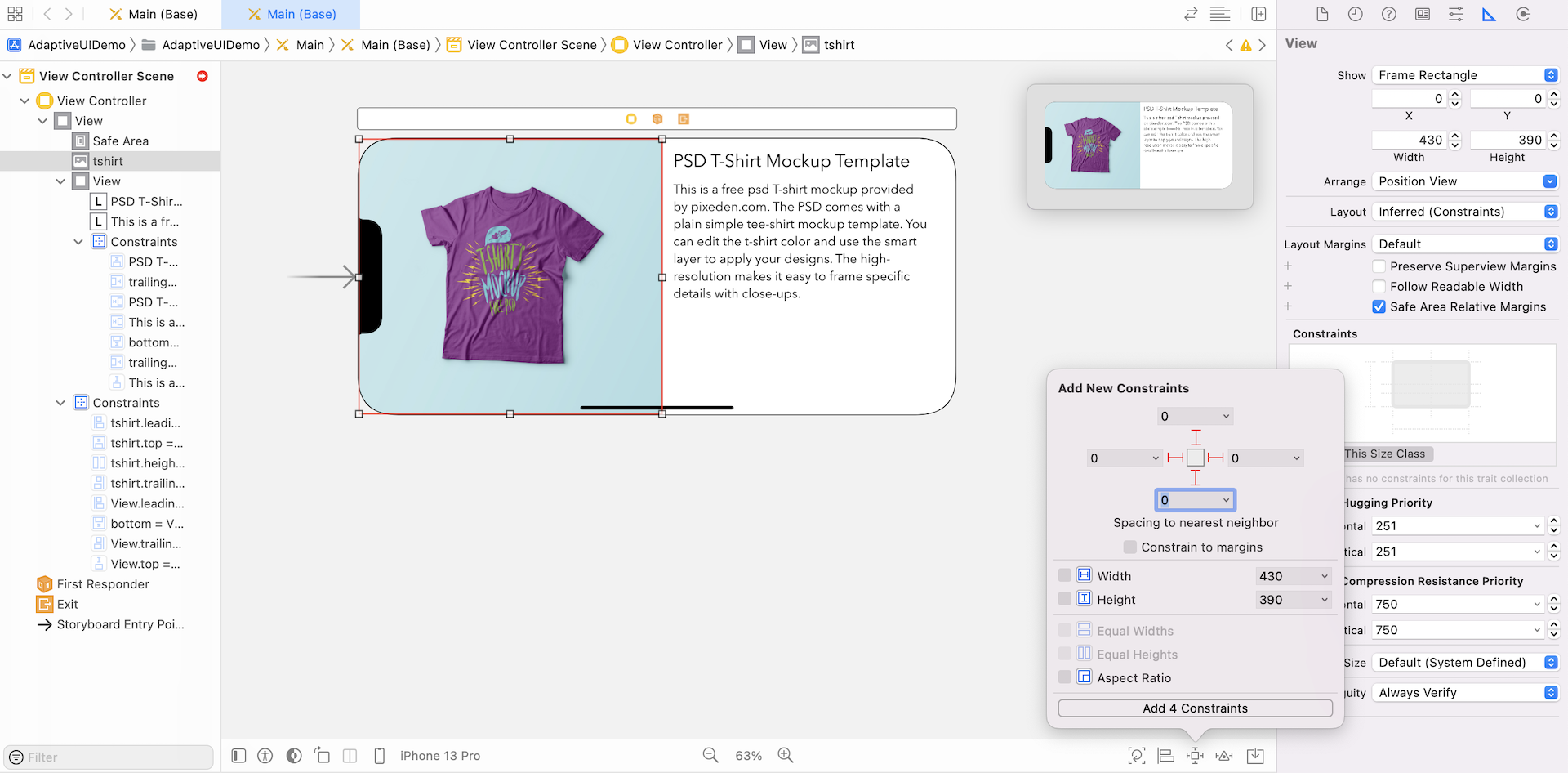1568x773 pixels.
Task: Check the Aspect Ratio constraint checkbox
Action: point(1064,677)
